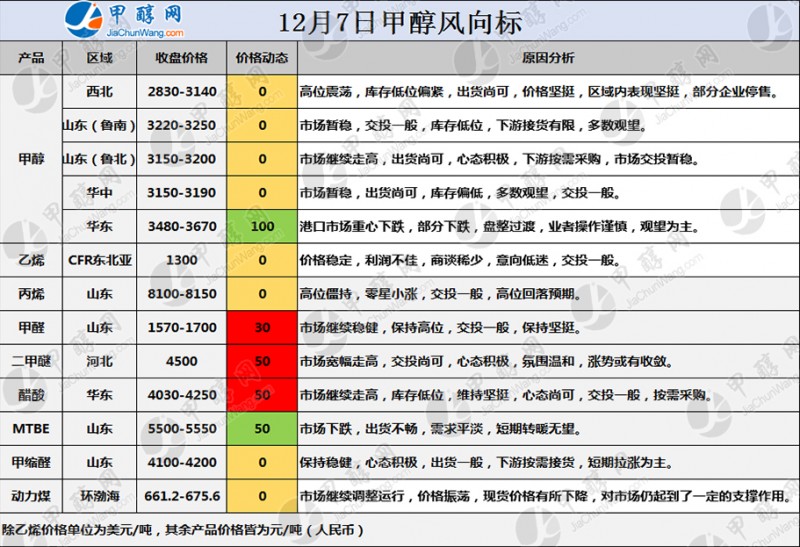This screenshot has height=547, width=800.
Task: Select the 甲醛 product cell
Action: click(31, 328)
